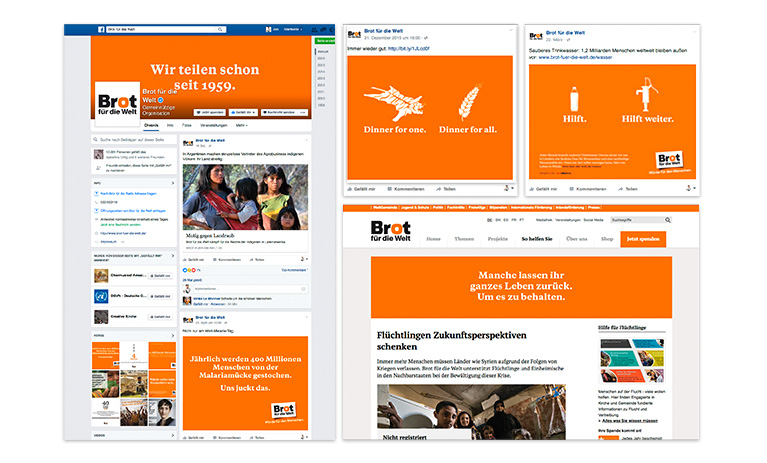The height and width of the screenshot is (463, 767).
Task: Open the Alles was Sie wissen müssen link
Action: click(x=629, y=420)
